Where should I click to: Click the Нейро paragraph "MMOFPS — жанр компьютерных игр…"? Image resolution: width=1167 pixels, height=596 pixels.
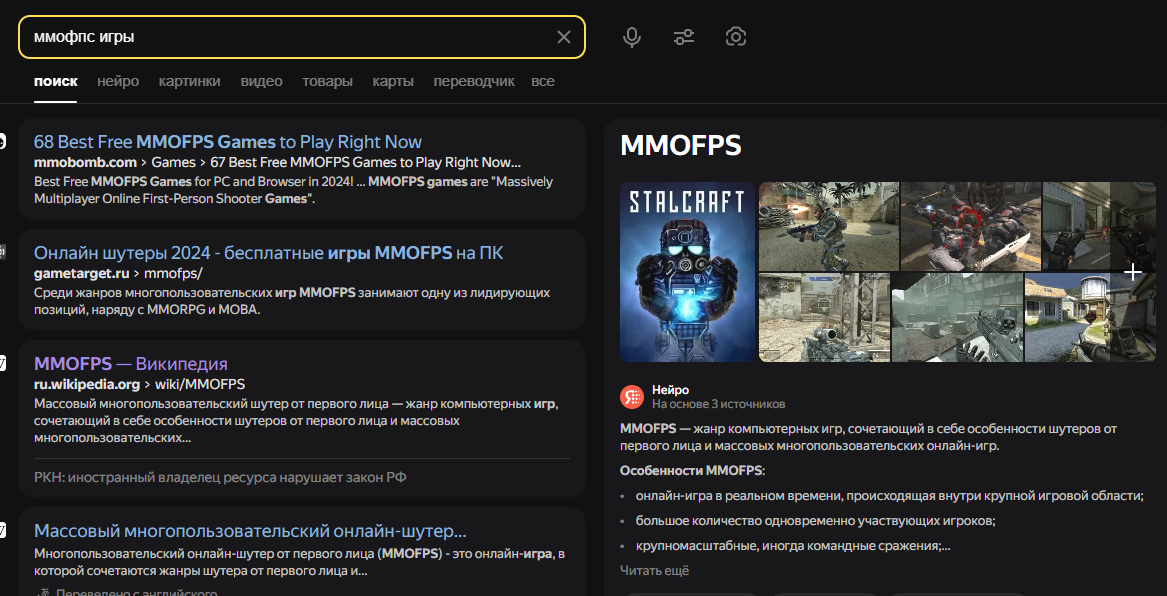[869, 438]
